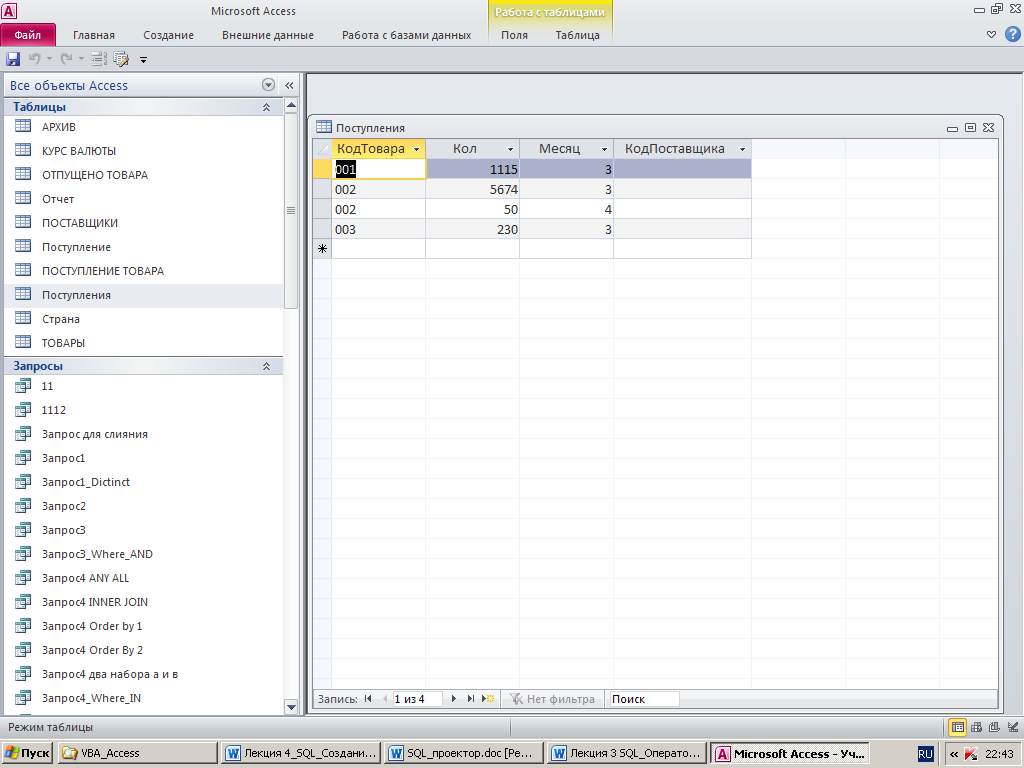The image size is (1024, 768).
Task: Switch to VBA_Access folder in taskbar
Action: click(x=137, y=753)
